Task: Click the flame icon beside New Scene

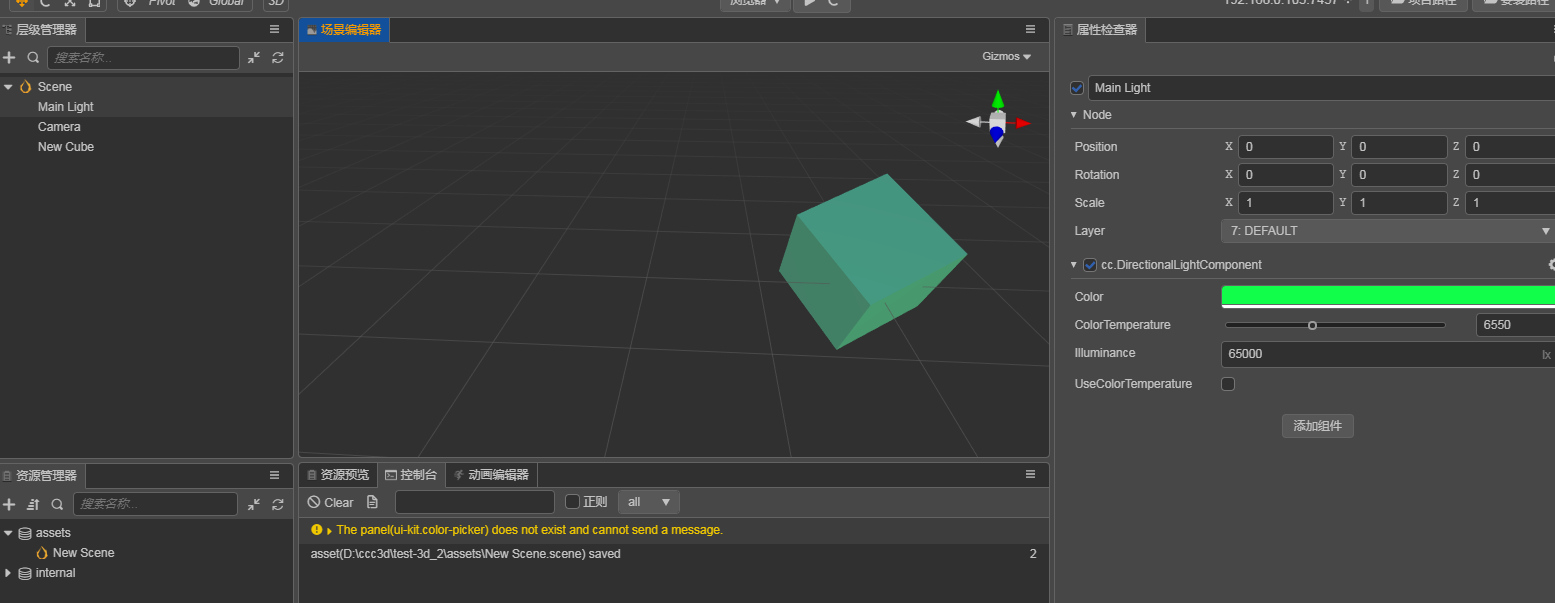Action: pyautogui.click(x=42, y=553)
